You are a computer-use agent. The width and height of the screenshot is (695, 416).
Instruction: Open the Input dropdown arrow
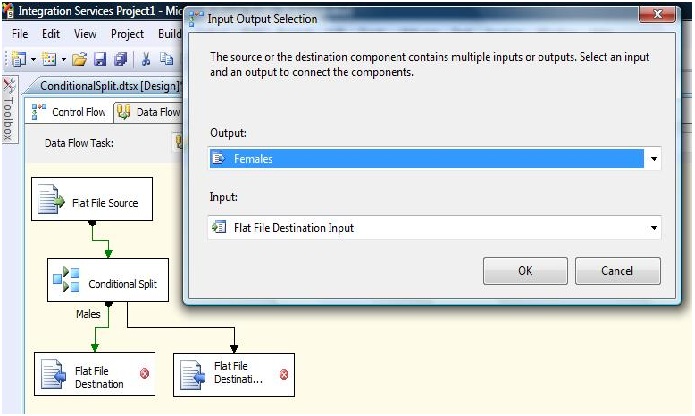[653, 228]
